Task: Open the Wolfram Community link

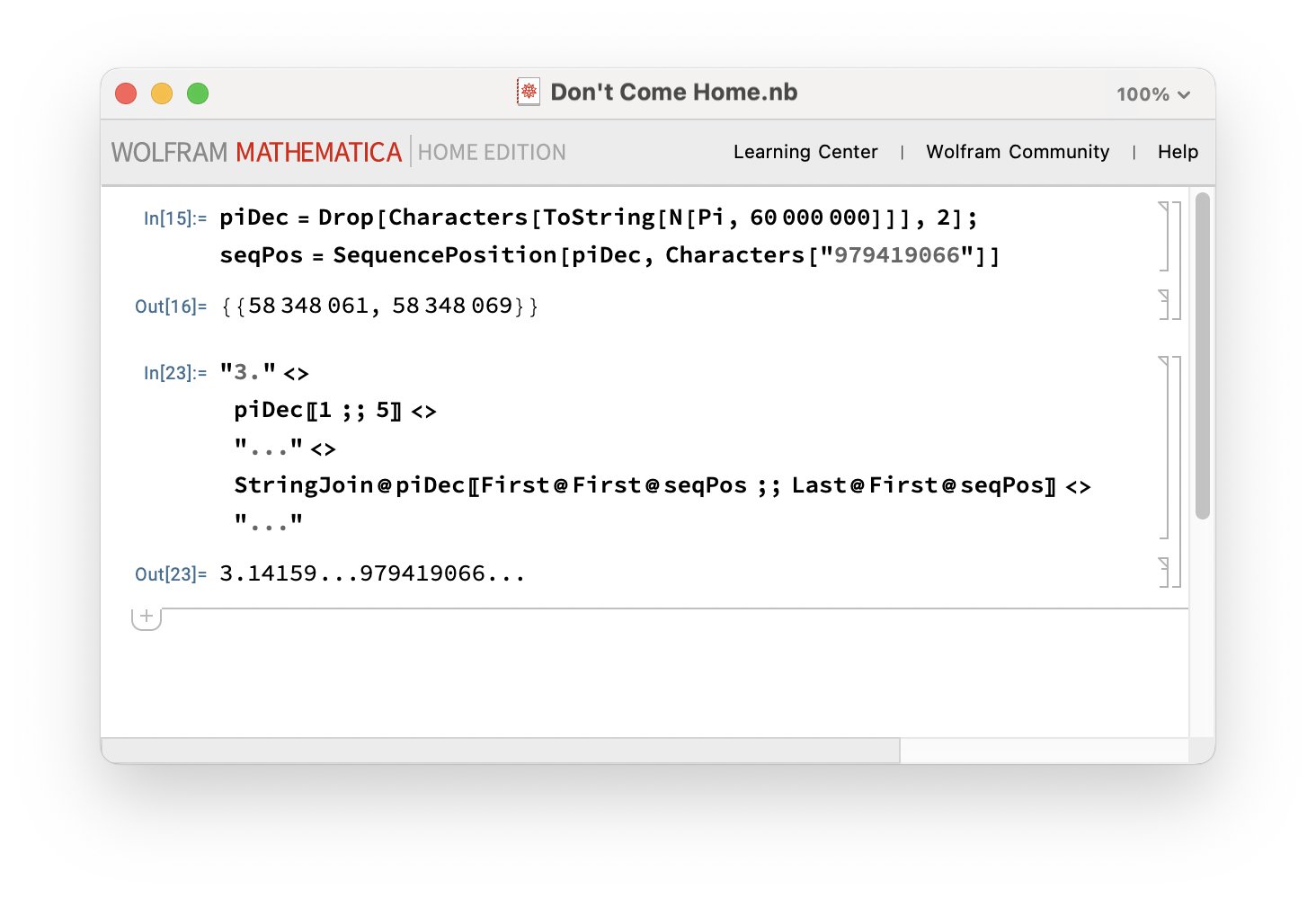Action: pyautogui.click(x=1018, y=152)
